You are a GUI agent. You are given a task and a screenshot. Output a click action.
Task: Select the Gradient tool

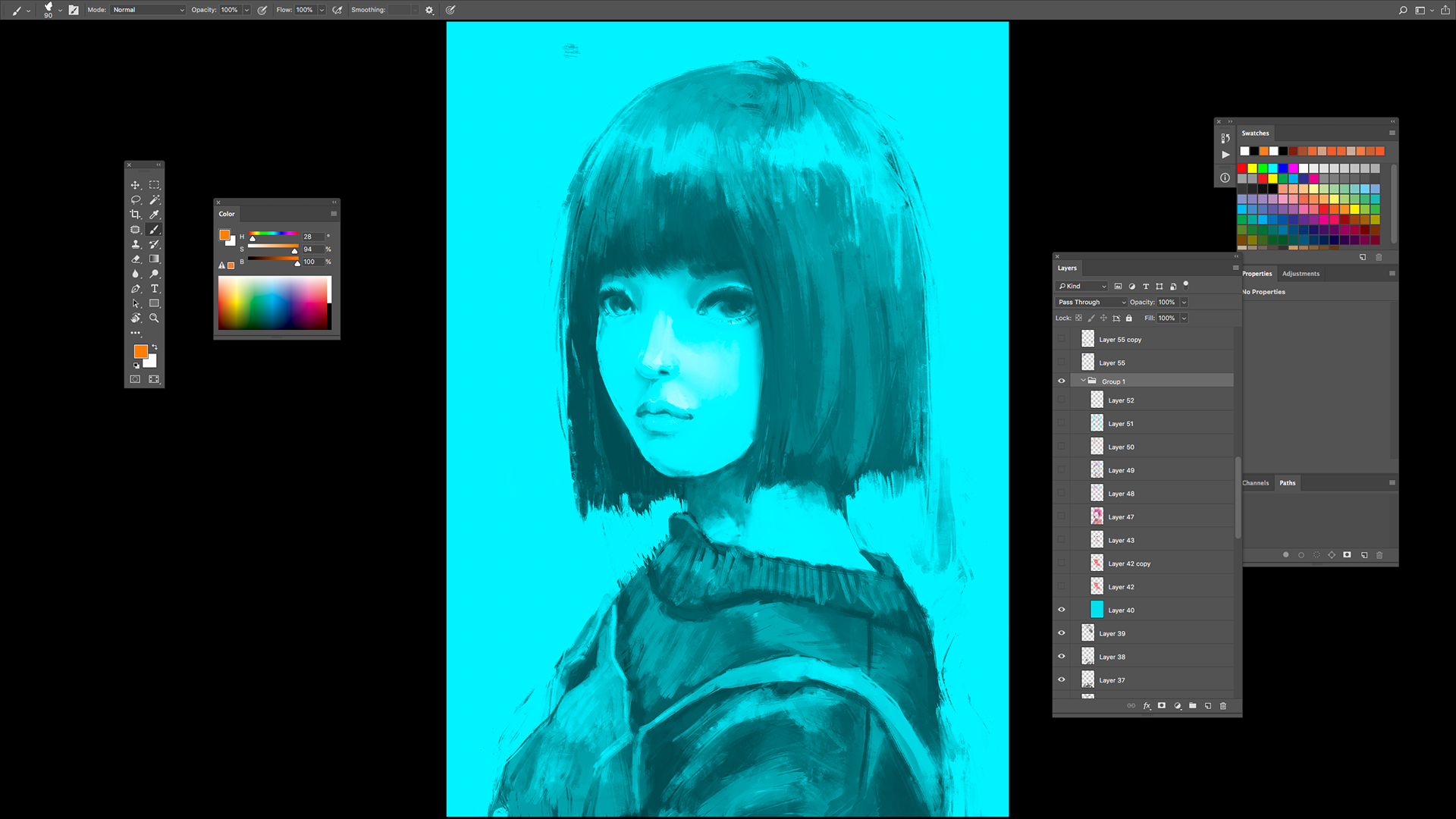pyautogui.click(x=154, y=259)
